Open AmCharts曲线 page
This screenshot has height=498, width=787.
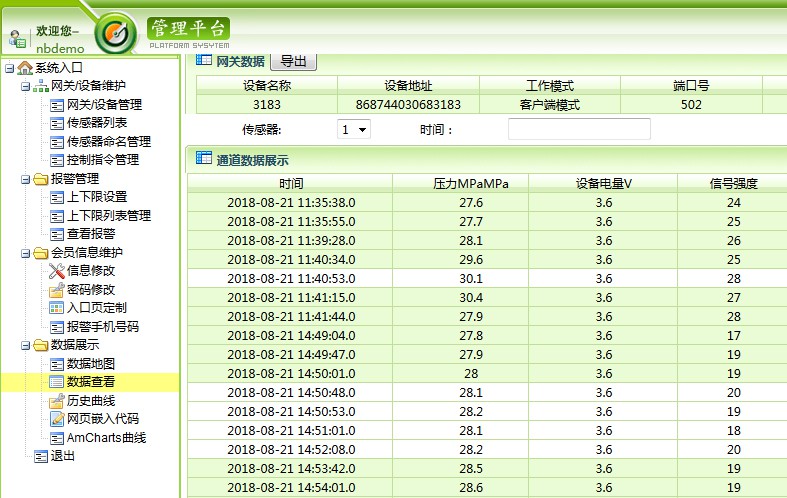coord(106,438)
